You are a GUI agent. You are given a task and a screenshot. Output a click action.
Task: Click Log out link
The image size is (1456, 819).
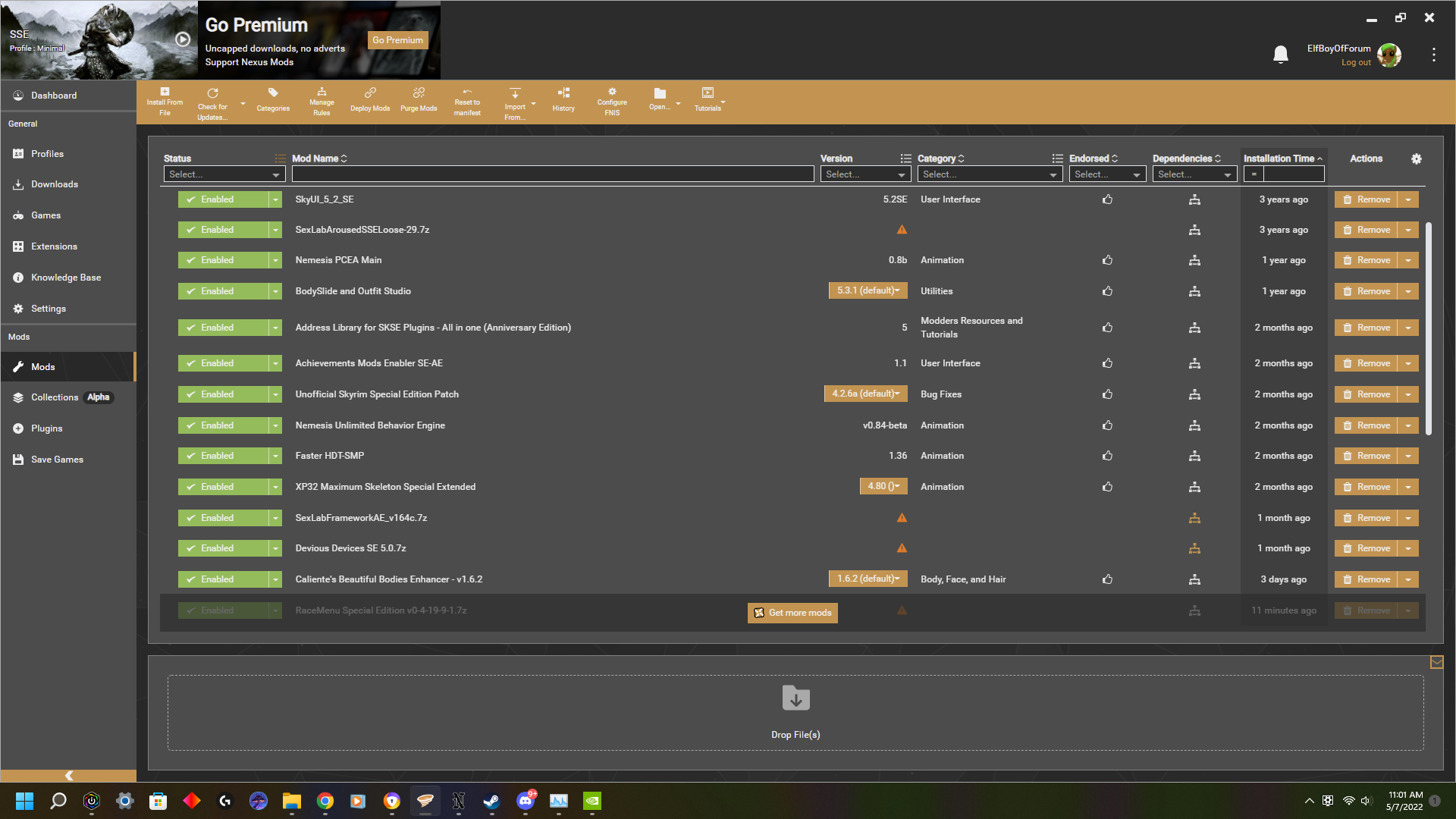(1356, 63)
